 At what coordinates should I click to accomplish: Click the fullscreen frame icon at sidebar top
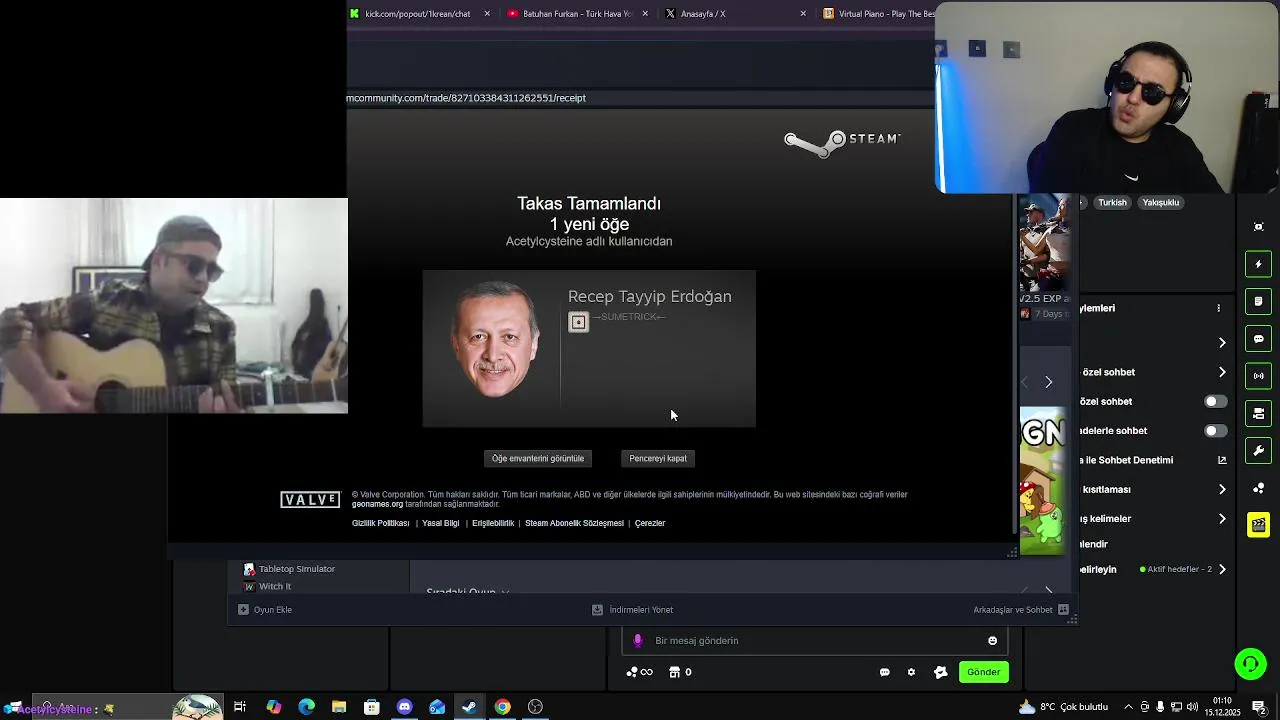click(x=1259, y=227)
